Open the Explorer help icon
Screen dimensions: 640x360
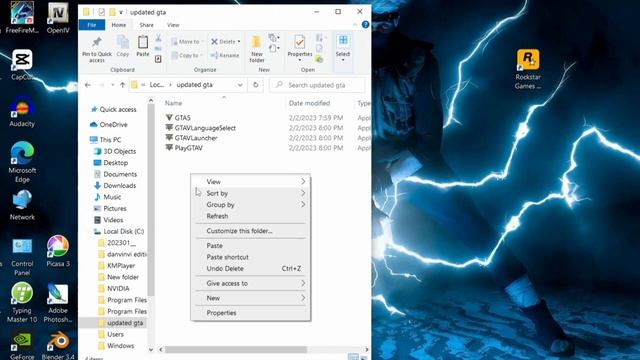pyautogui.click(x=365, y=25)
